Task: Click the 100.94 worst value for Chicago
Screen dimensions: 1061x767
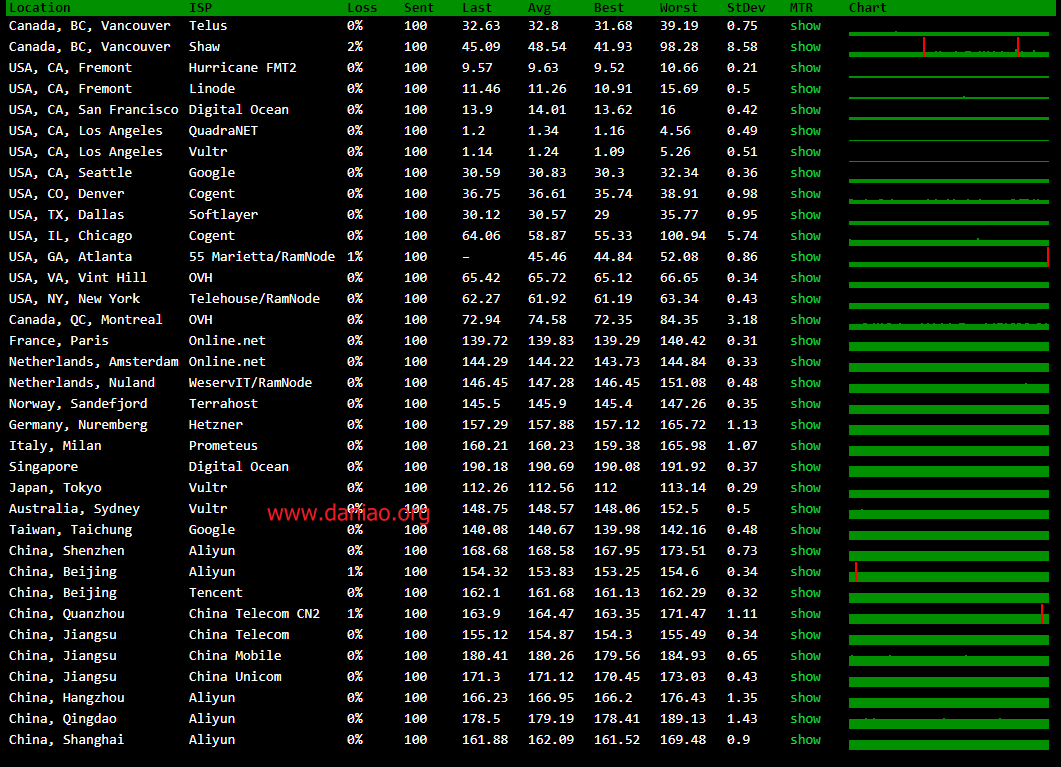Action: pyautogui.click(x=683, y=235)
